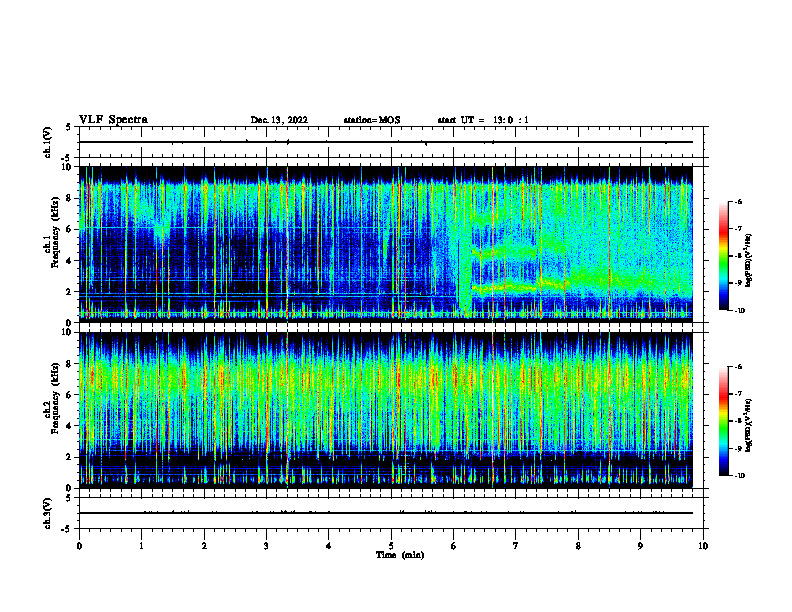Screen dimensions: 792x612
Task: Select the ch.2 color bar log(PSD) label
Action: pyautogui.click(x=749, y=425)
